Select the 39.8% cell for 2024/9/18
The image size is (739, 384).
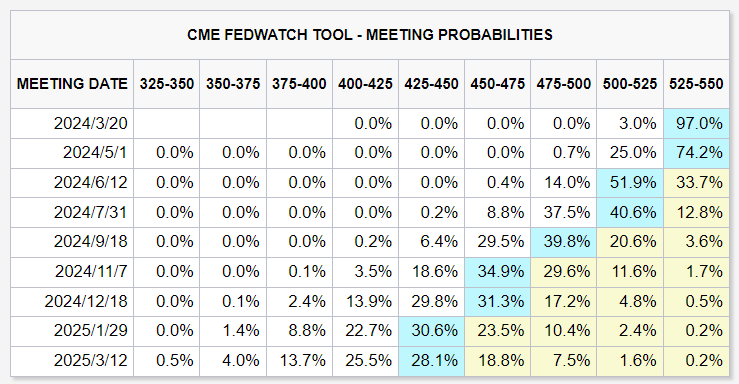pos(564,242)
